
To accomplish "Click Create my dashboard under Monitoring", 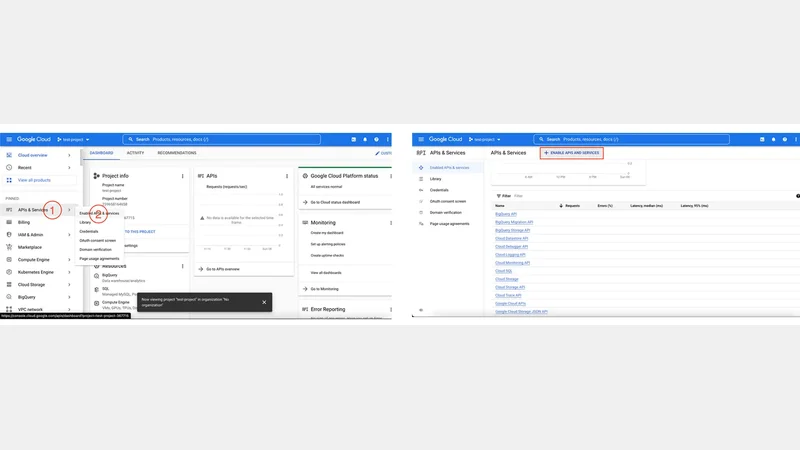I will (327, 233).
